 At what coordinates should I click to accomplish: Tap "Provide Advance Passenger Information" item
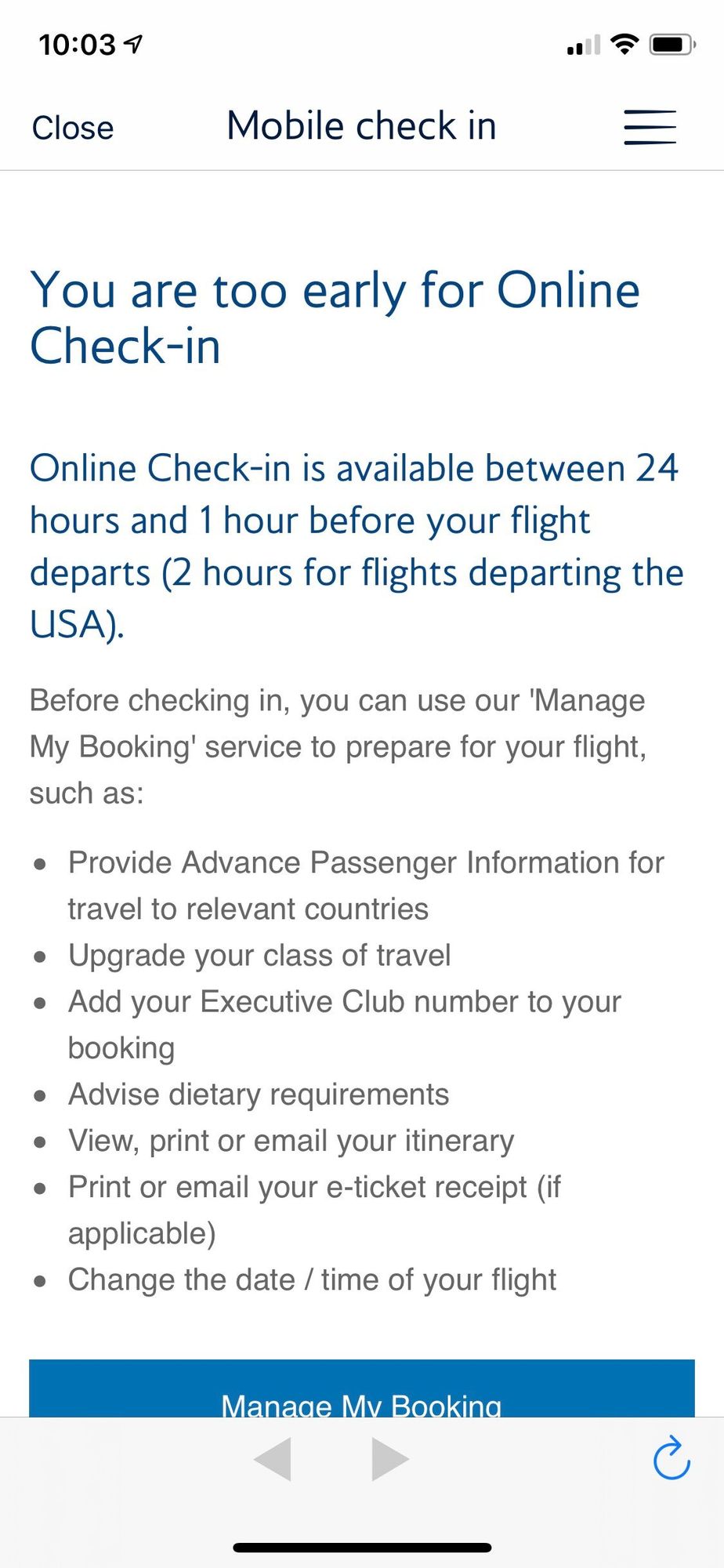pyautogui.click(x=366, y=863)
